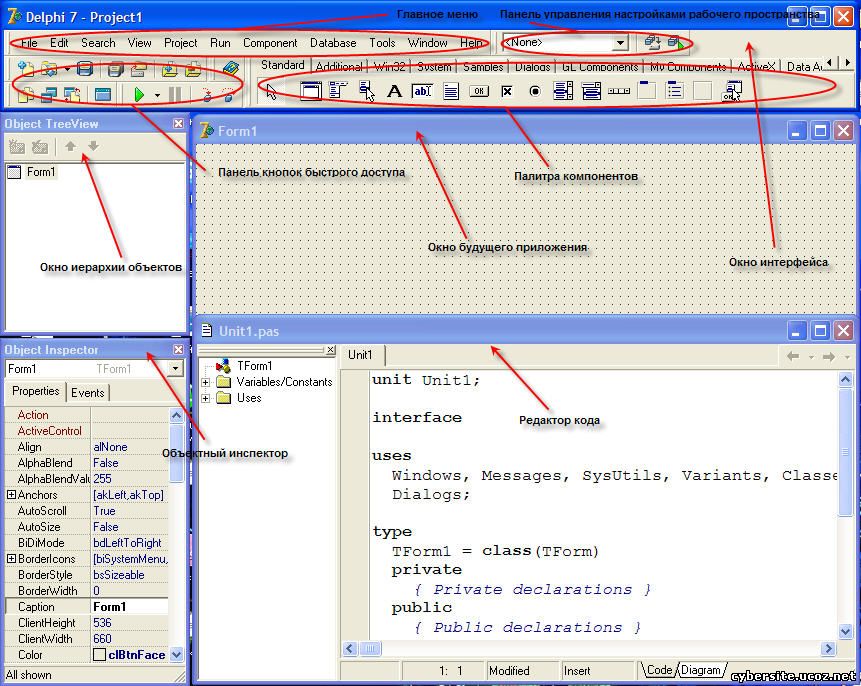The image size is (861, 686).
Task: Expand the Uses node in code explorer
Action: (x=205, y=398)
